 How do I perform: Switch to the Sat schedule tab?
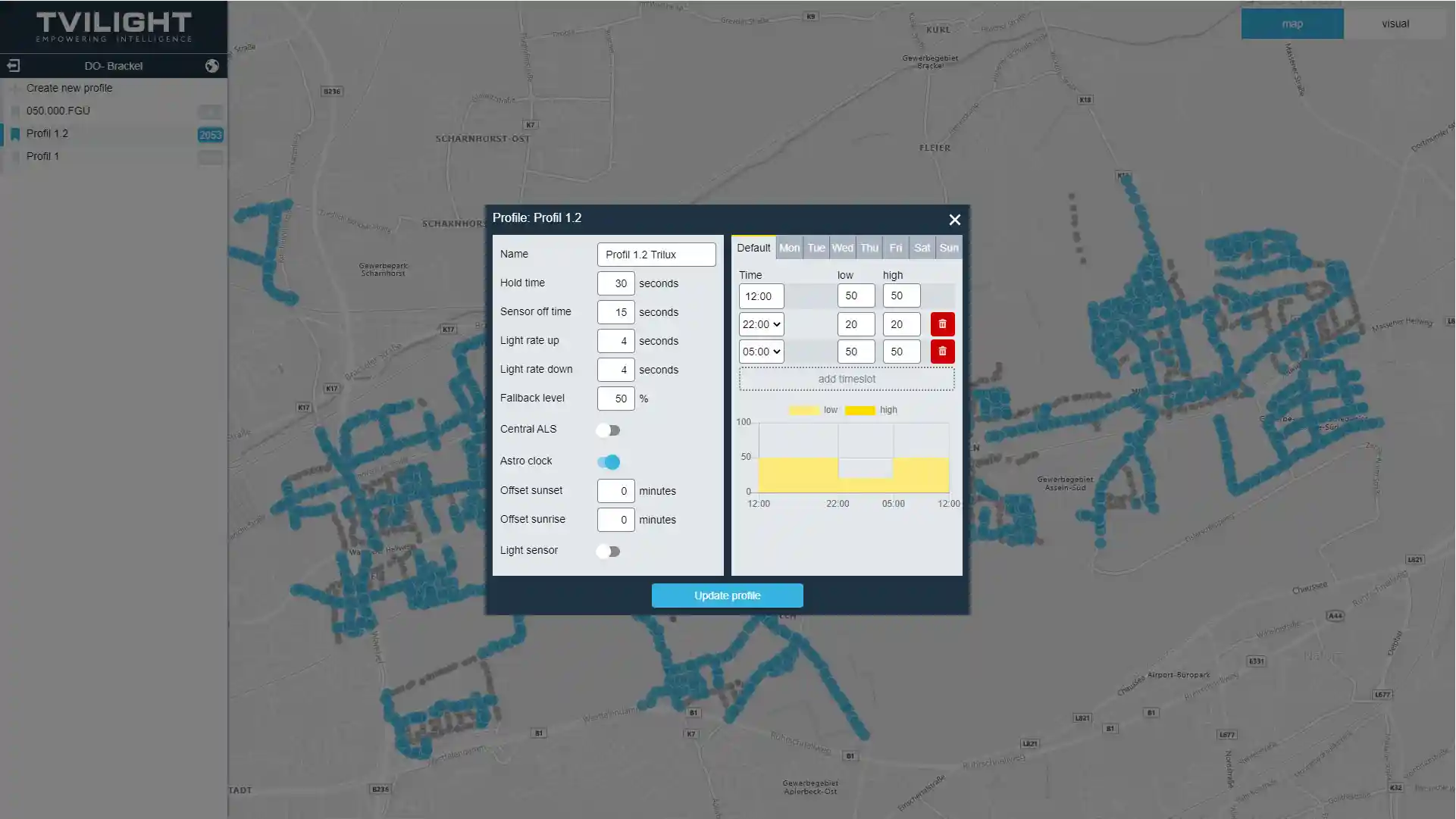922,248
